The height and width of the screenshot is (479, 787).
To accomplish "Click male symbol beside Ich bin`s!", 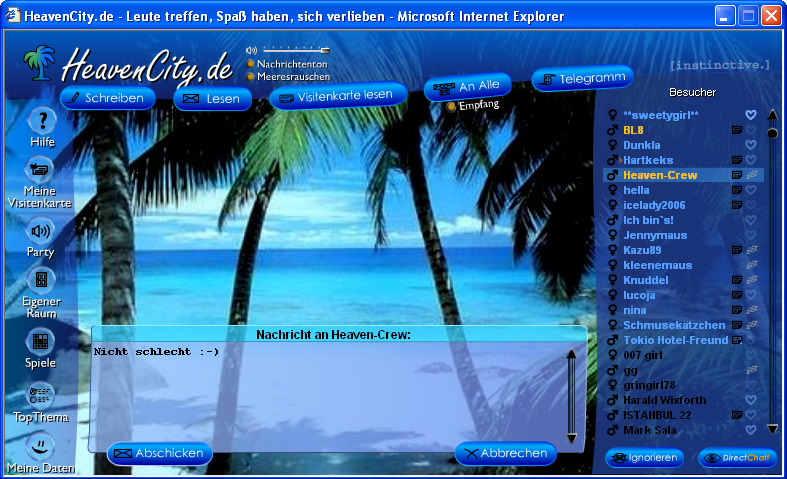I will (612, 220).
